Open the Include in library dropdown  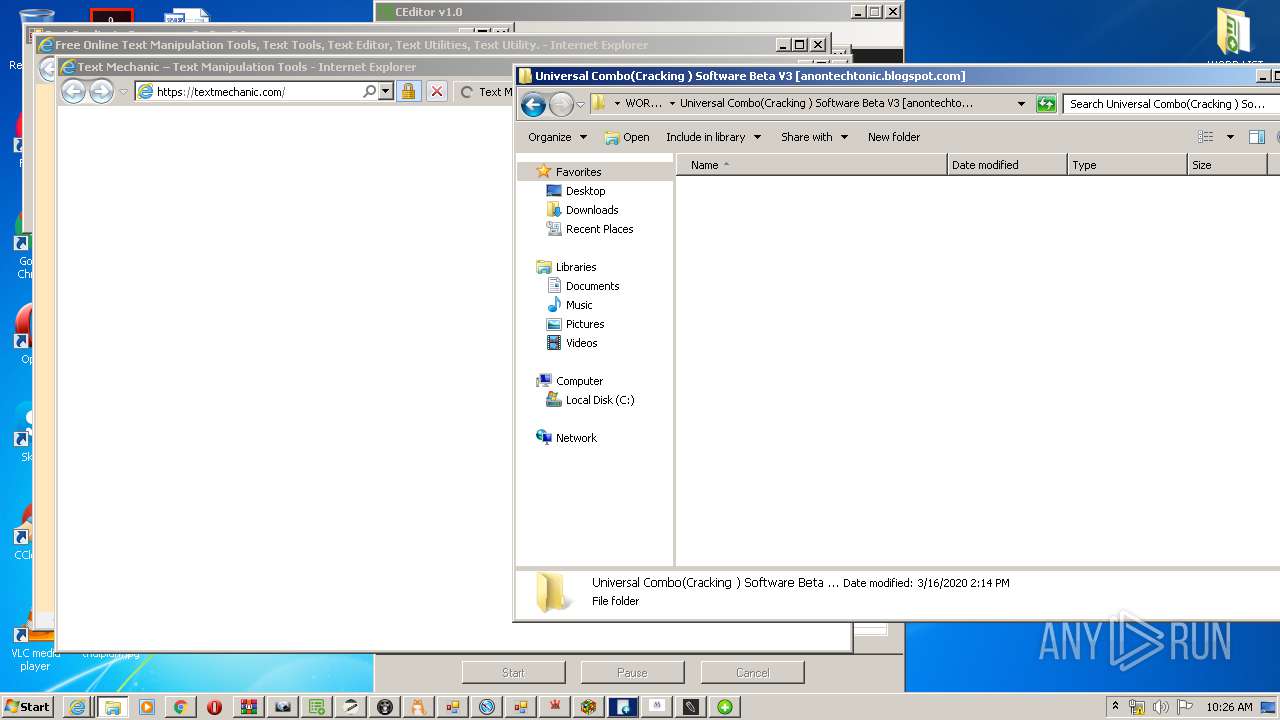point(713,137)
